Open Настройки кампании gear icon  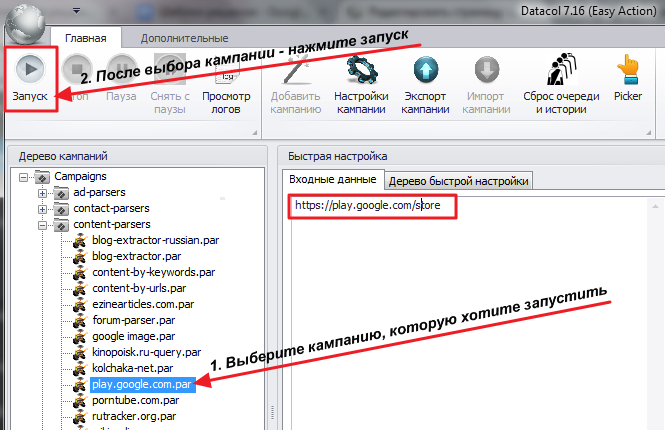(x=361, y=70)
